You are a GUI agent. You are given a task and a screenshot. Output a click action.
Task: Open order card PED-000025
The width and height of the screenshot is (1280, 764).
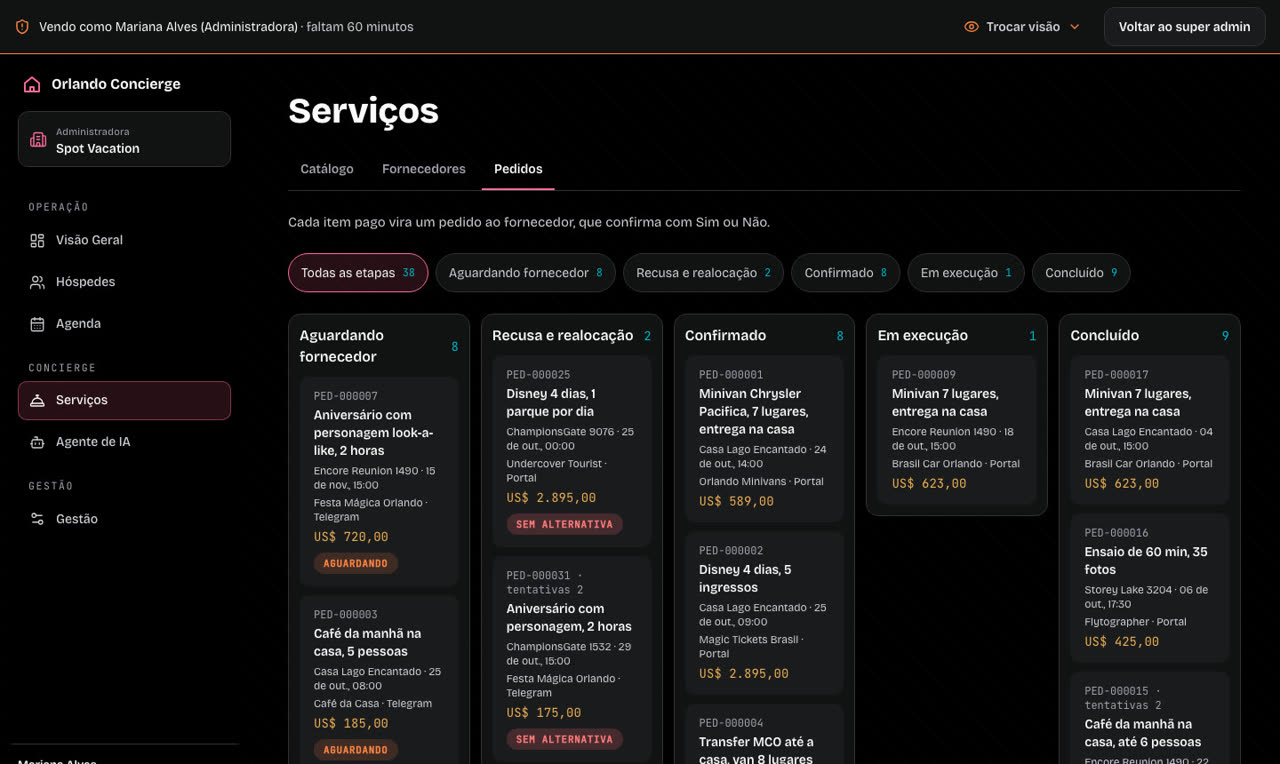click(572, 451)
